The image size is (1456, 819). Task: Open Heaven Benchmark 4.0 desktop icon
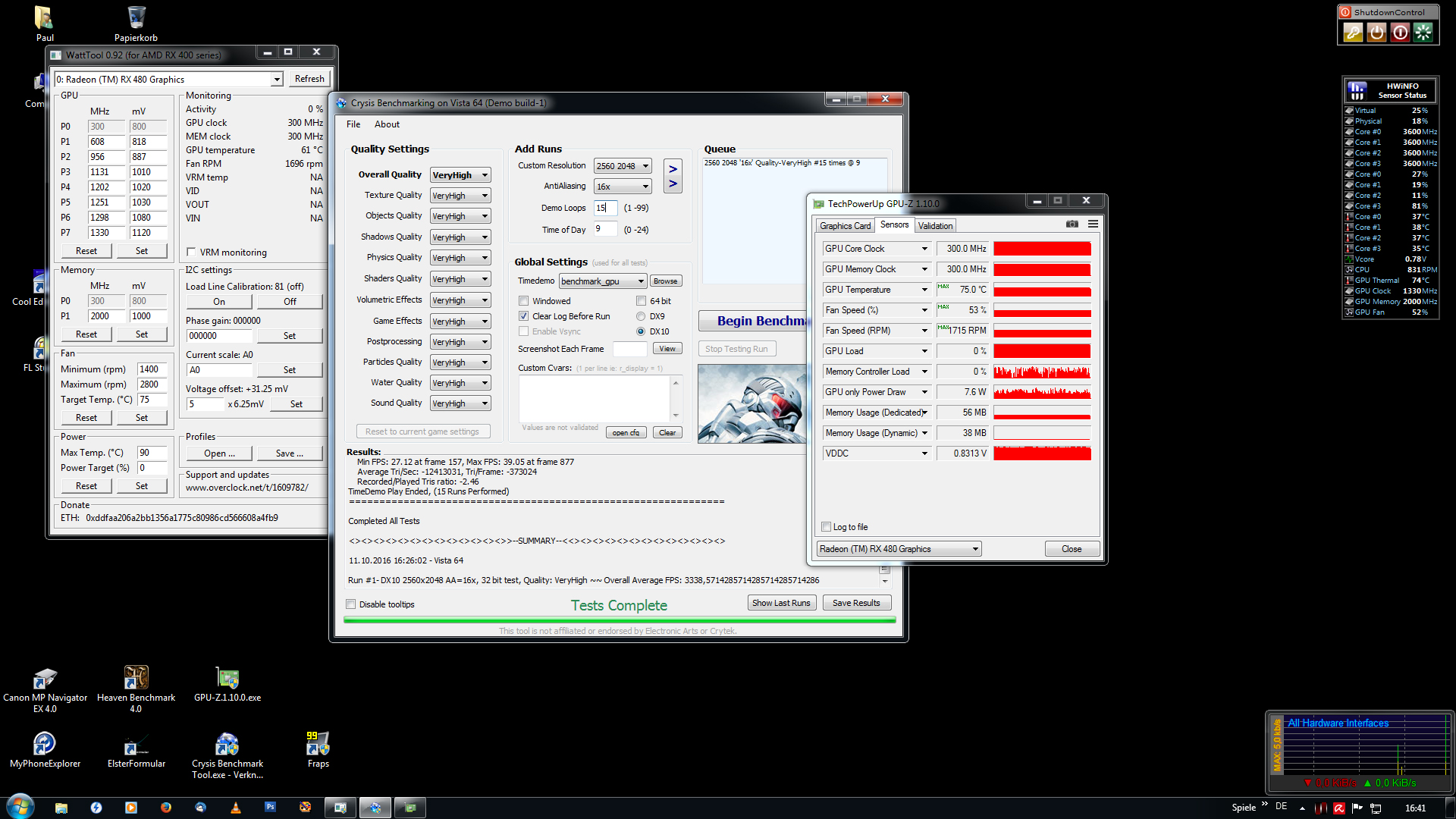click(136, 678)
